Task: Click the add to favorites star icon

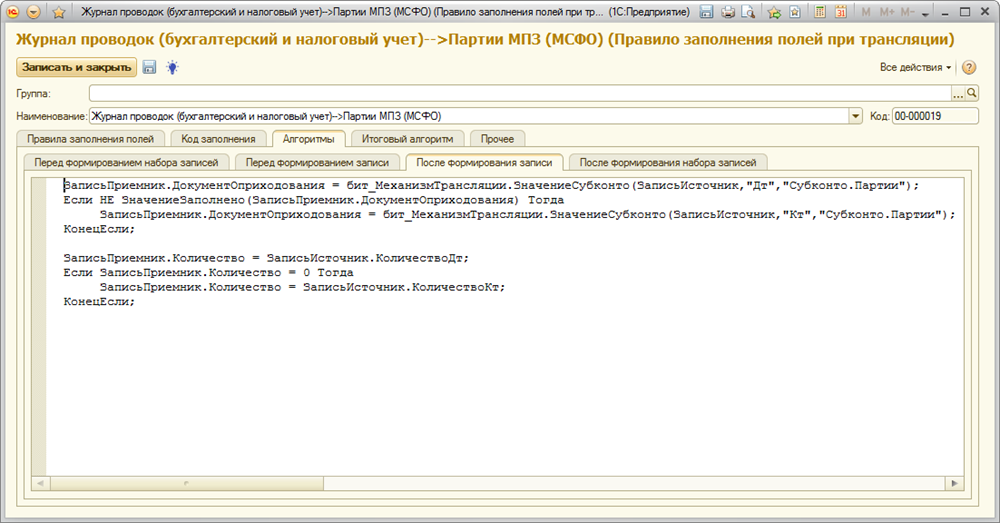Action: click(x=773, y=12)
